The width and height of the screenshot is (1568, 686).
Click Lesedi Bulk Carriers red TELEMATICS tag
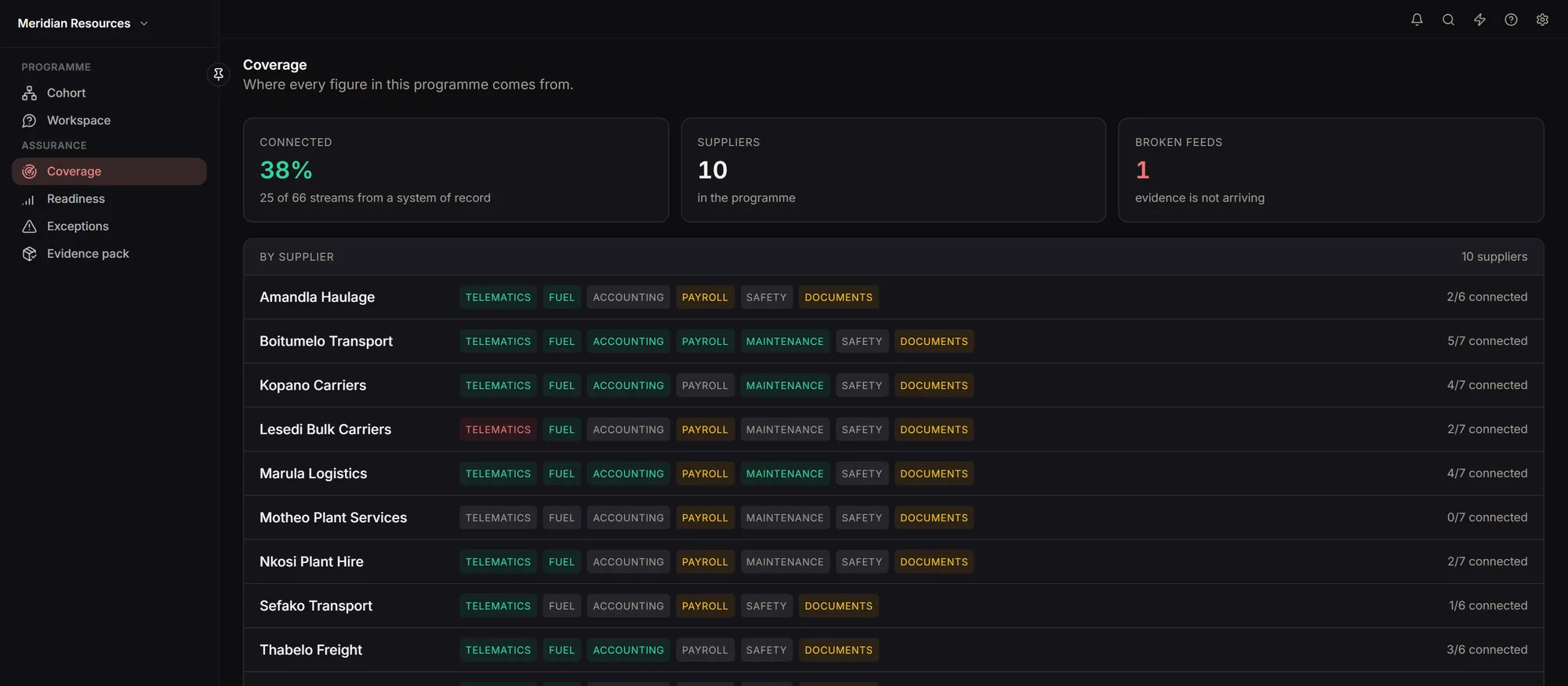pyautogui.click(x=498, y=430)
